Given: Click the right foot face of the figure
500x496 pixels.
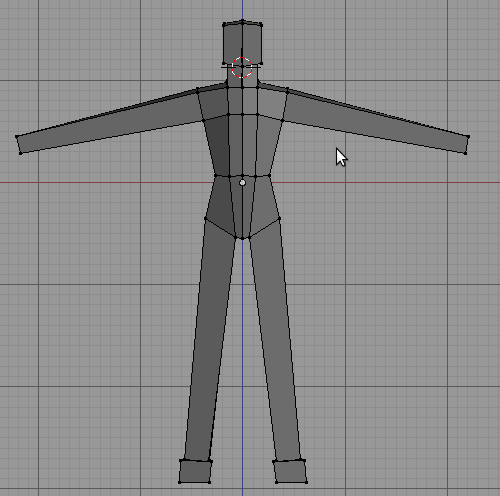Looking at the screenshot, I should click(290, 471).
